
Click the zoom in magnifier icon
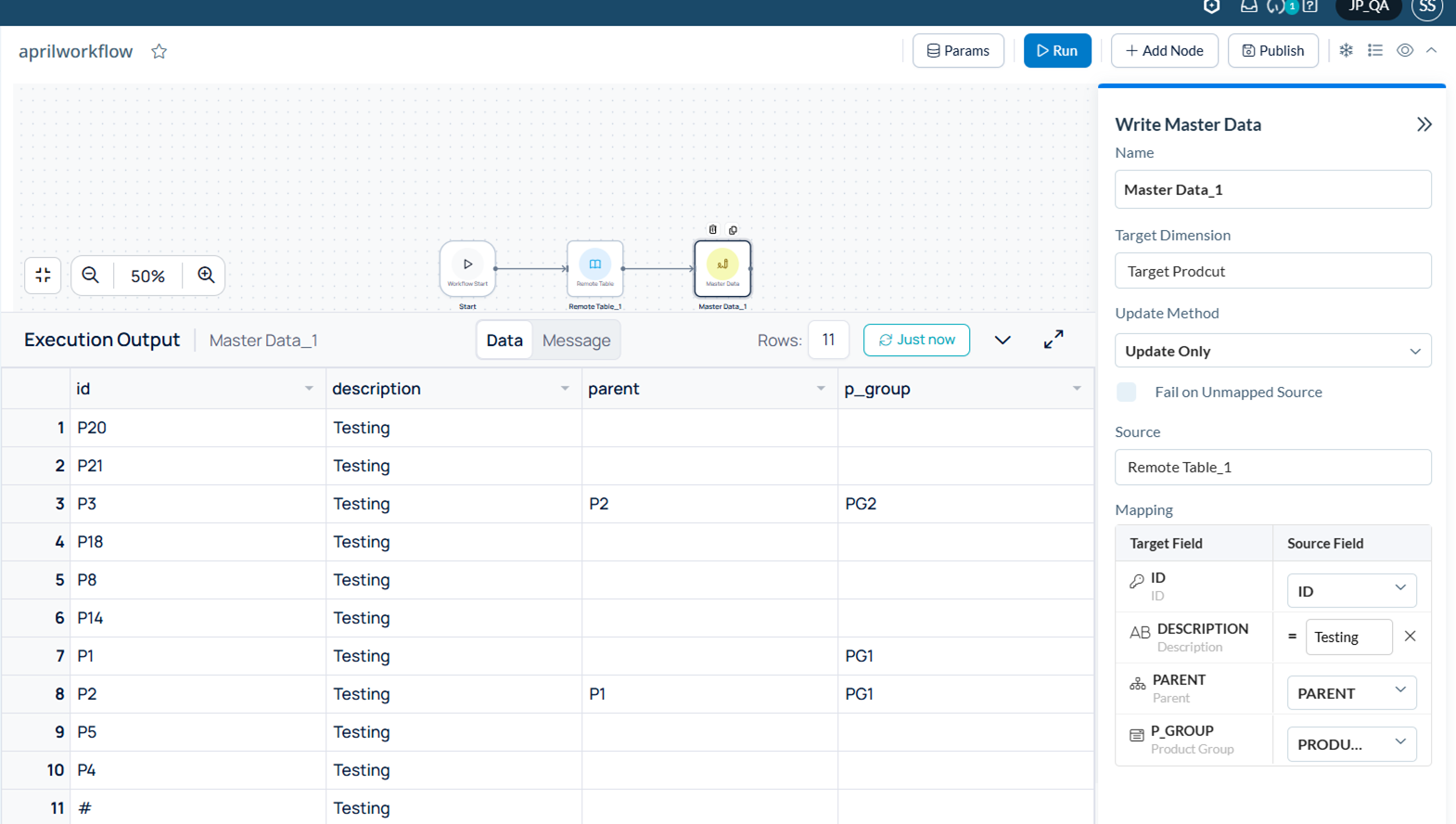[206, 276]
